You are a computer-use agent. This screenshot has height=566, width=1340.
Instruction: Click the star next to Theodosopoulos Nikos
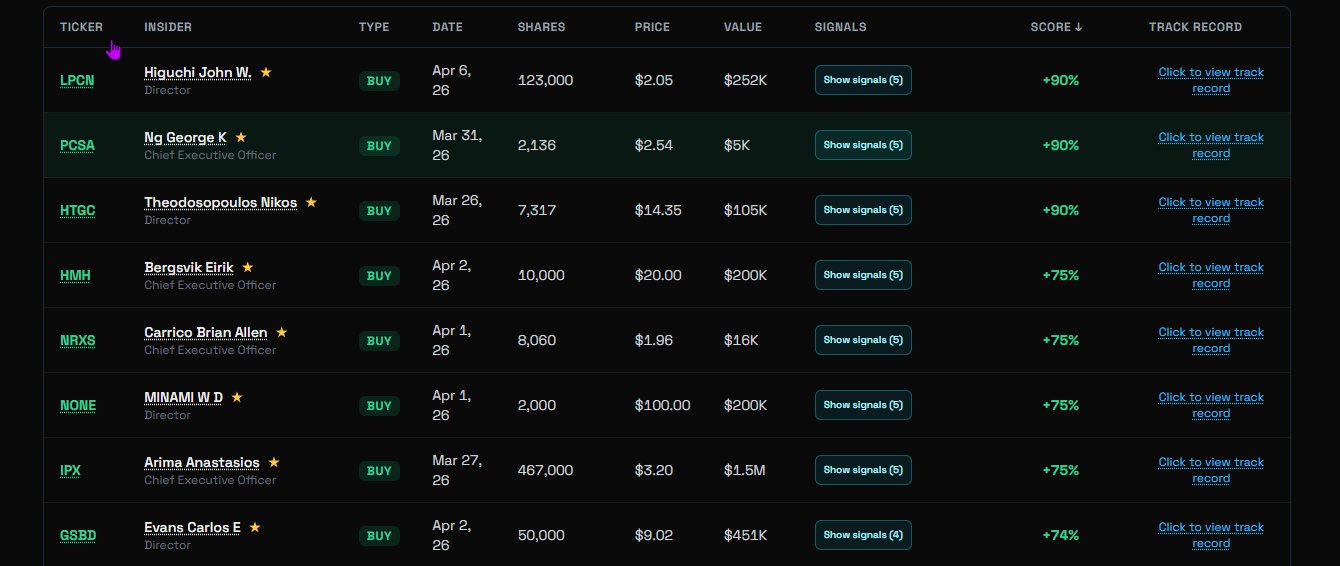point(311,202)
